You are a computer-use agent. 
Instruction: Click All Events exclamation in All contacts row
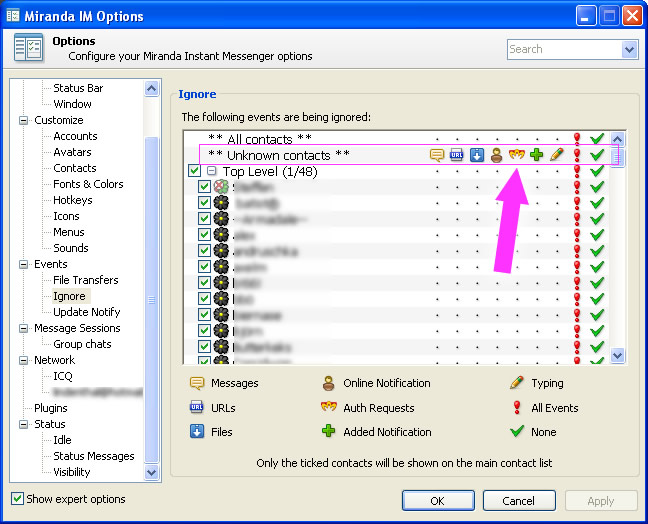point(577,138)
